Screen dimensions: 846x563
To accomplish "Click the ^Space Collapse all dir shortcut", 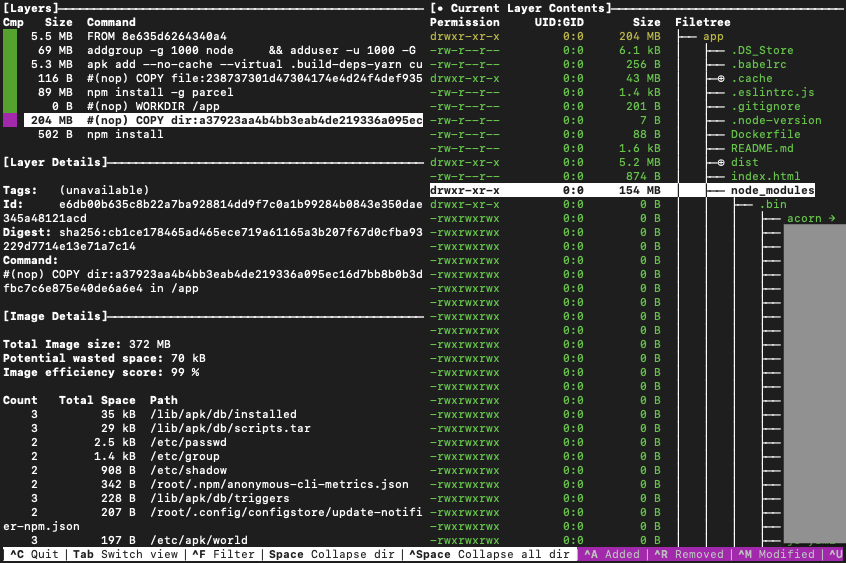I will (x=489, y=554).
